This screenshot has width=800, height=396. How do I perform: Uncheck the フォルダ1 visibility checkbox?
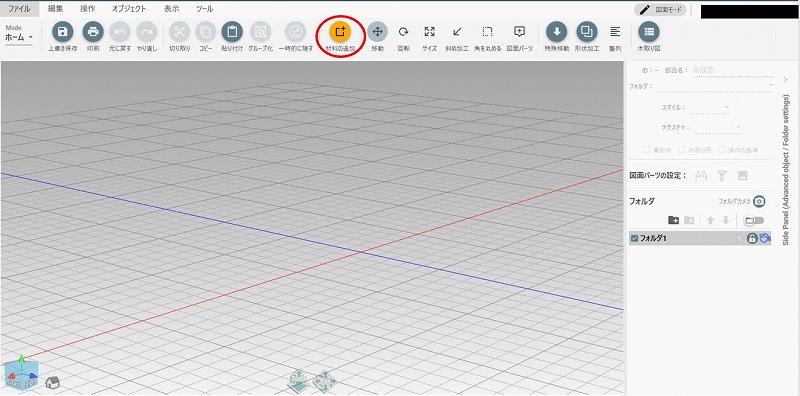pyautogui.click(x=634, y=238)
